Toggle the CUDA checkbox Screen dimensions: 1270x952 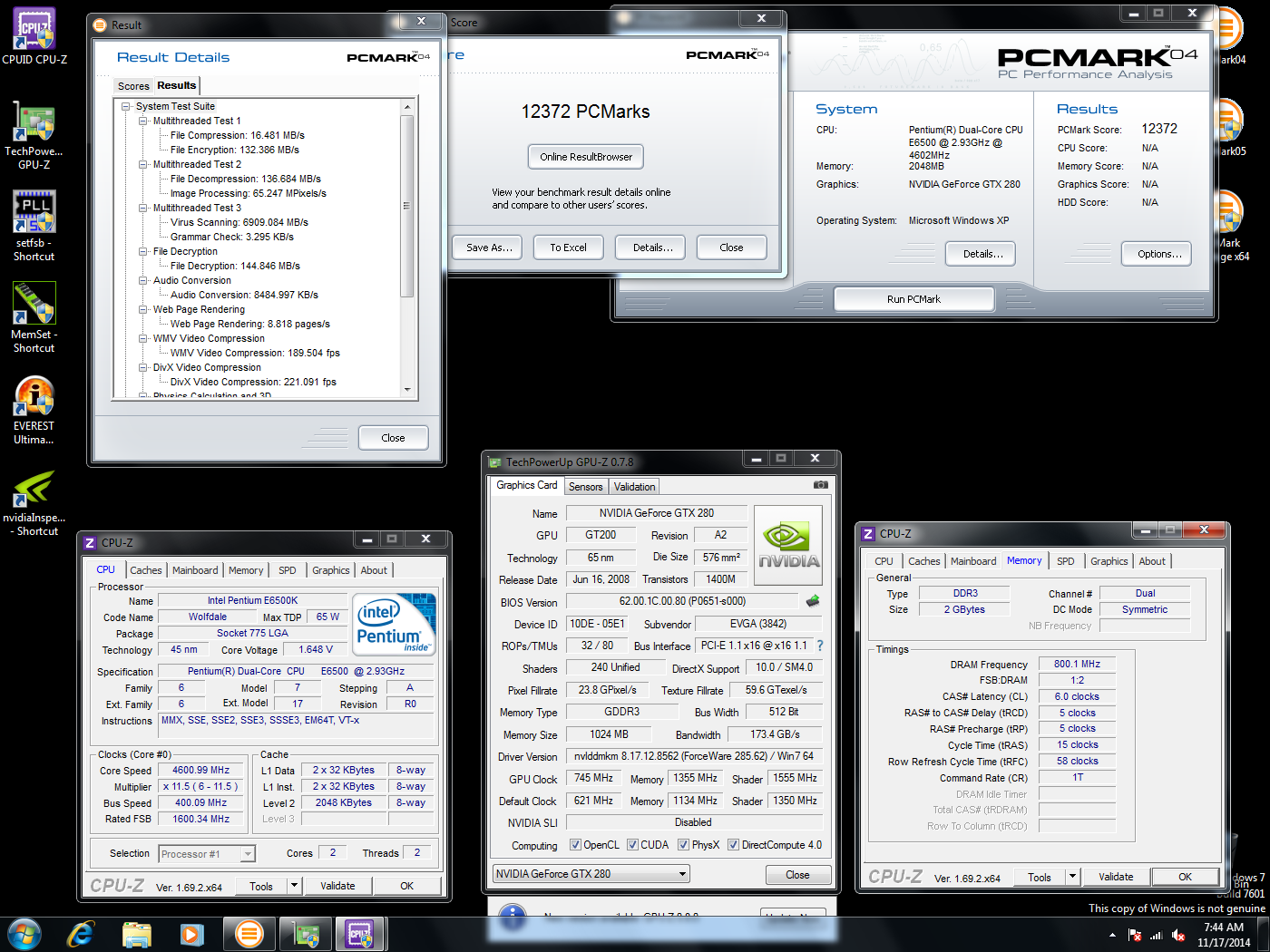pos(632,845)
